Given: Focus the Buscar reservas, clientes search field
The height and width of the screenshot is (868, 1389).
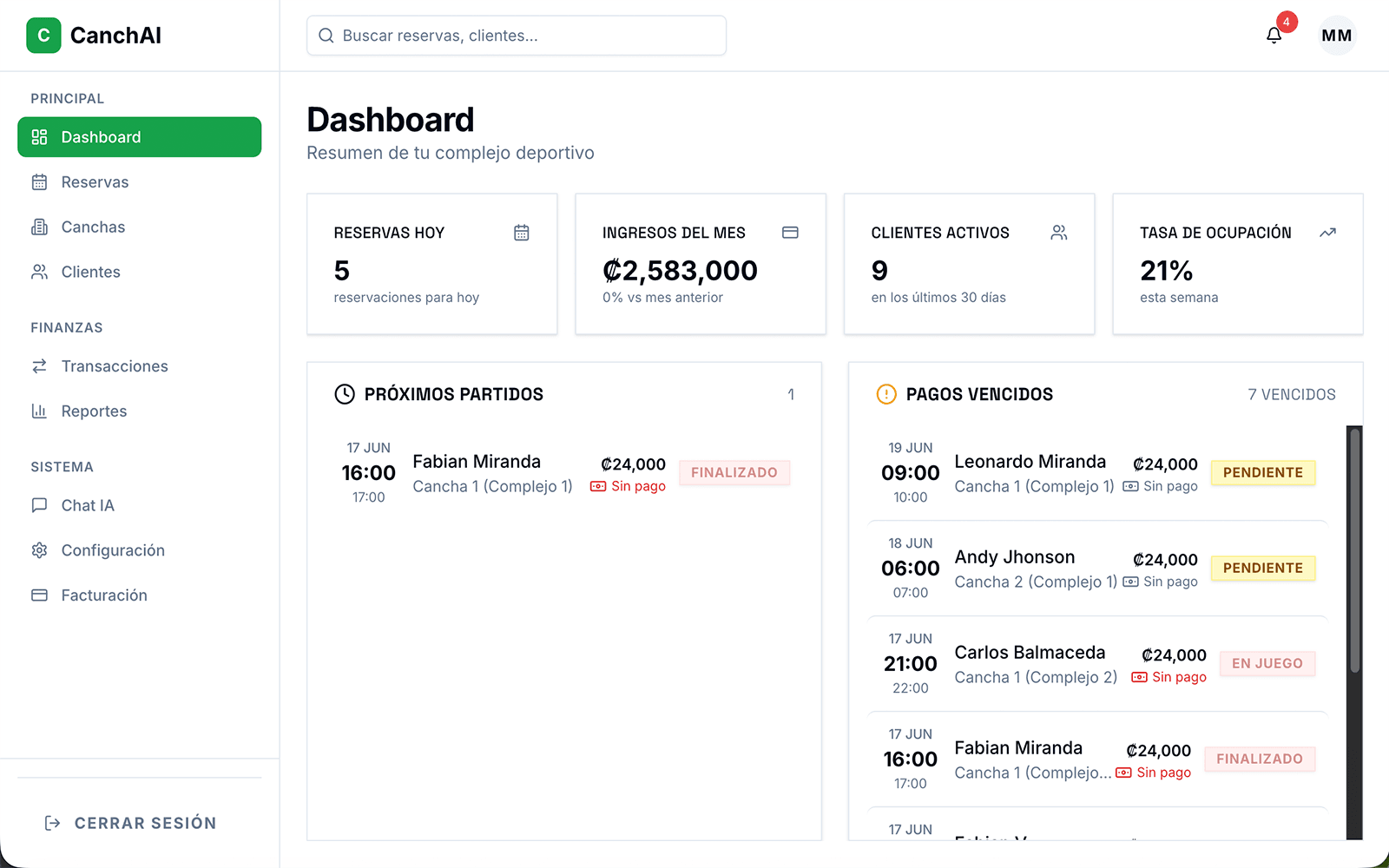Looking at the screenshot, I should click(x=517, y=36).
